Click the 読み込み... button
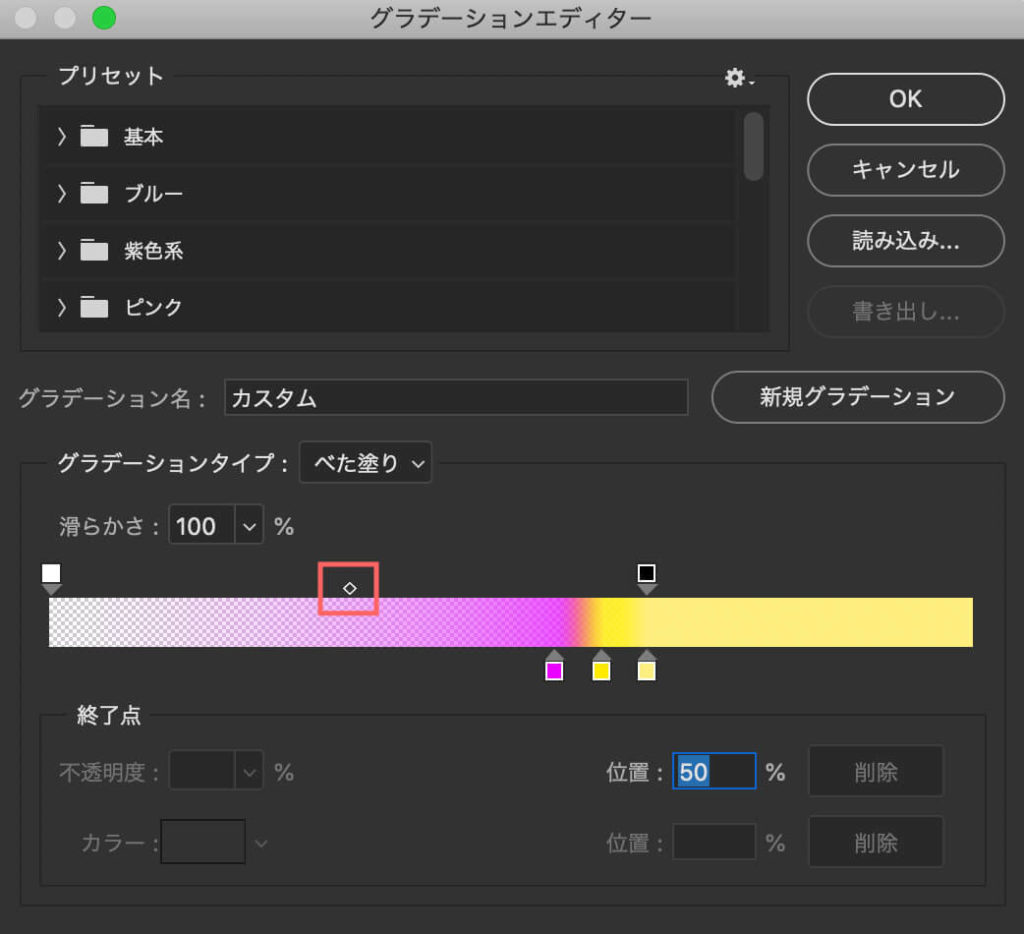 906,241
